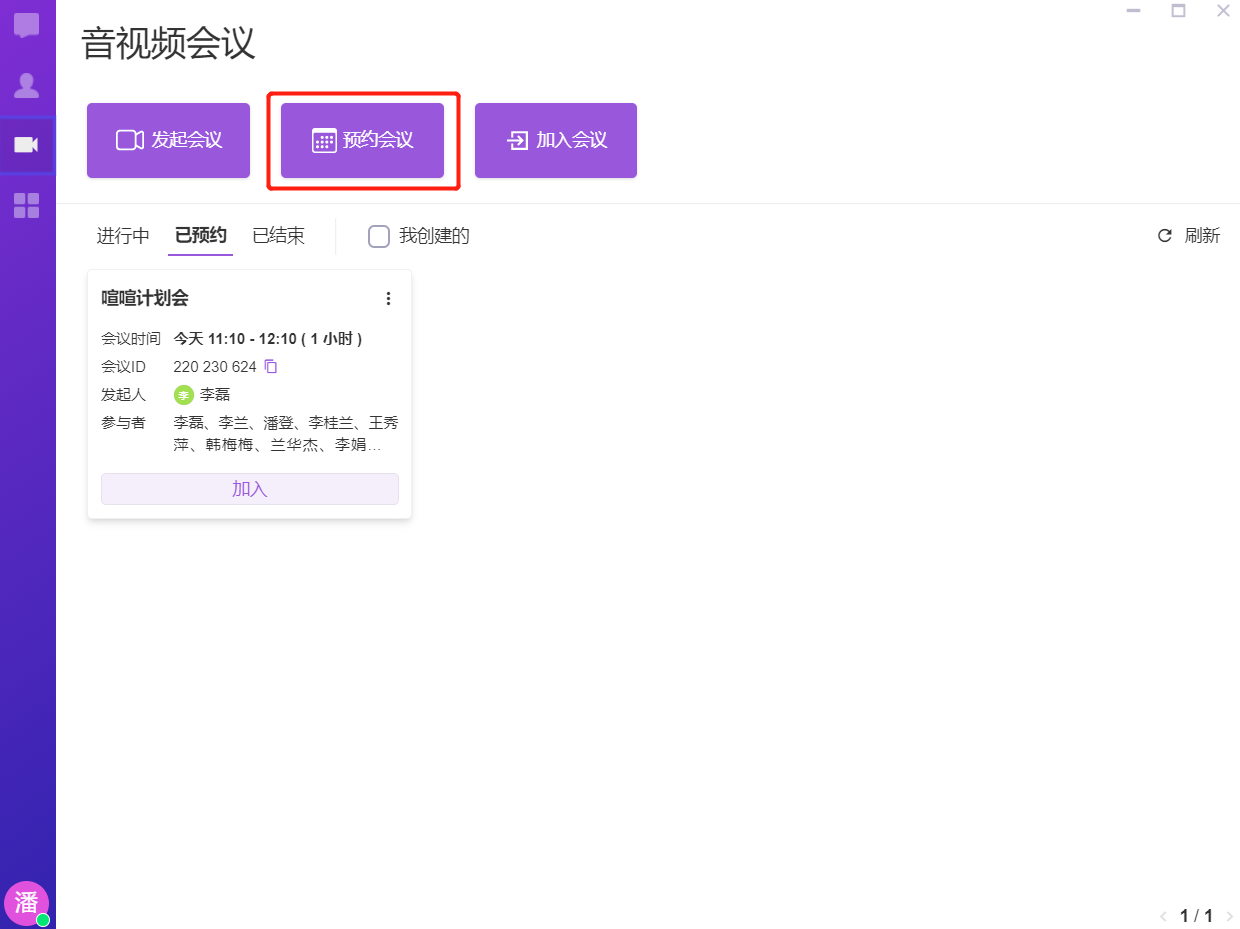Toggle the 我创建的 checkbox

[379, 236]
